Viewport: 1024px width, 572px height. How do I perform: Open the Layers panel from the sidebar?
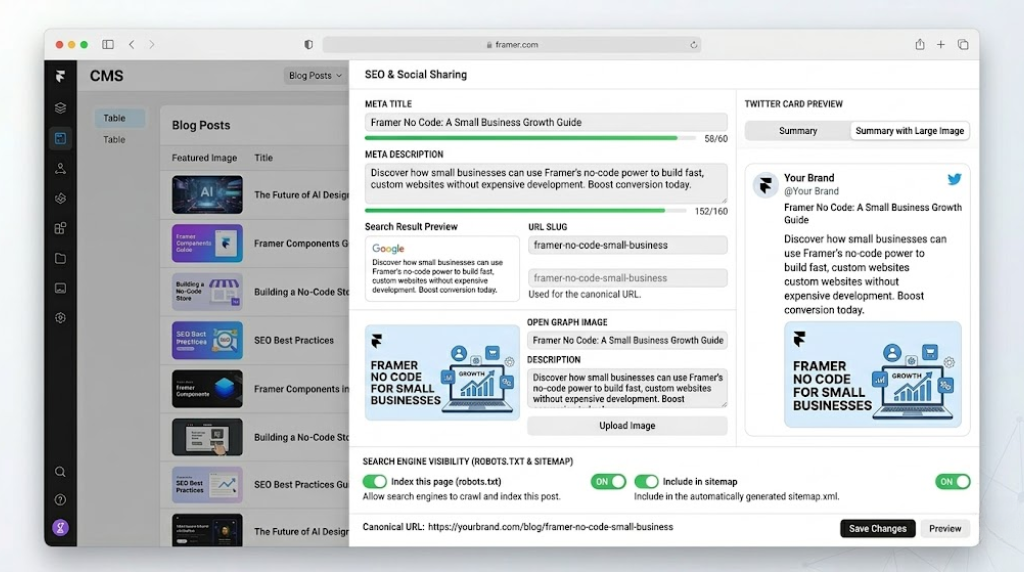(61, 108)
